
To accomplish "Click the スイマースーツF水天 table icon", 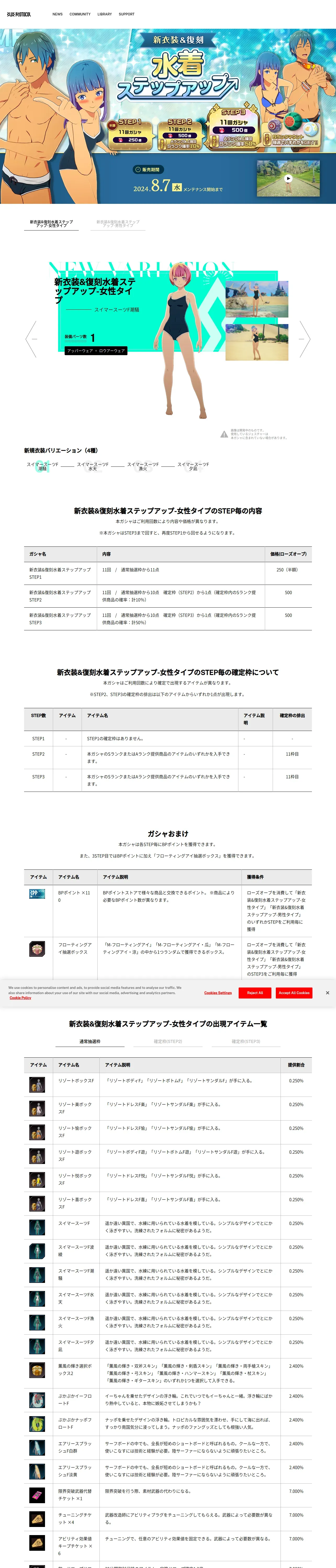I will click(37, 1298).
